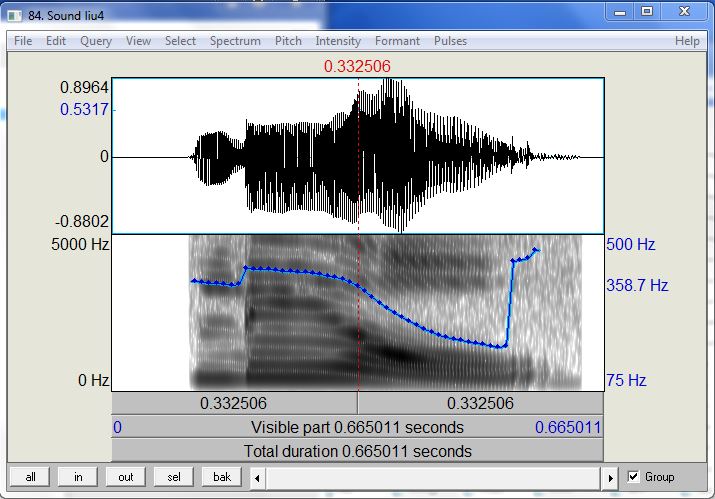The height and width of the screenshot is (499, 715).
Task: Click the 'sel' zoom button
Action: pyautogui.click(x=173, y=477)
